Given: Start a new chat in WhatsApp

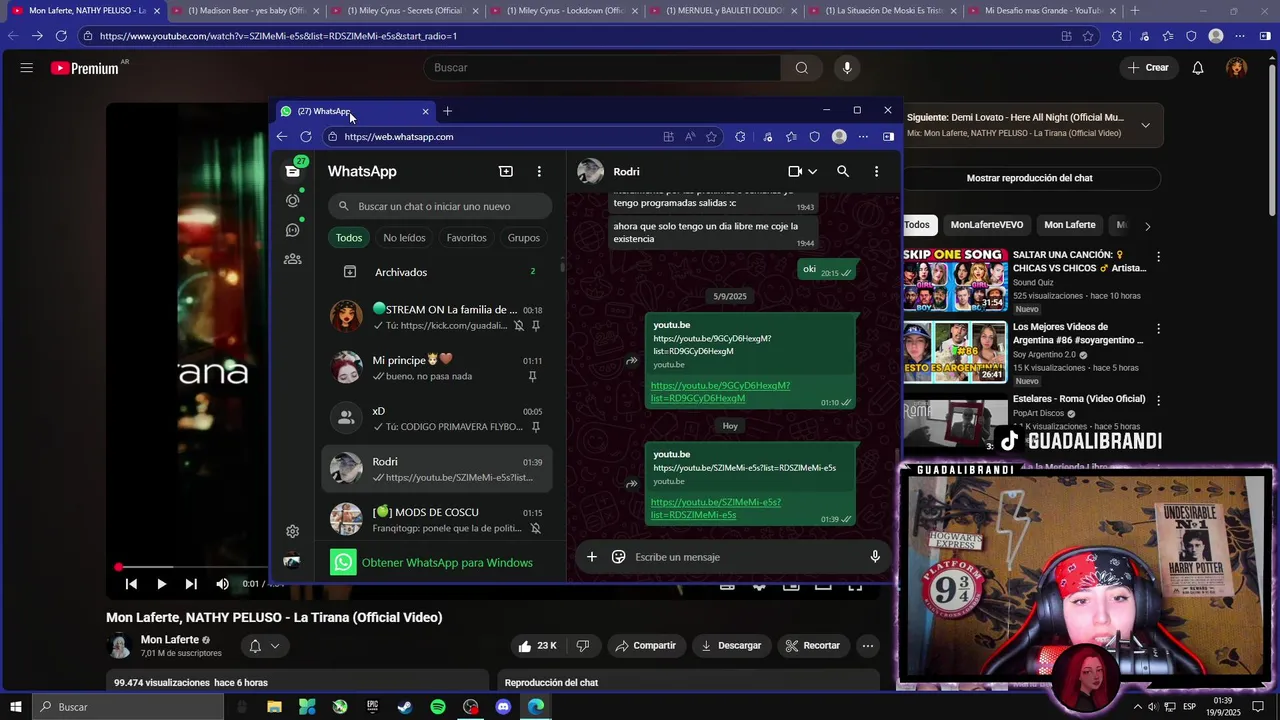Looking at the screenshot, I should pos(506,171).
